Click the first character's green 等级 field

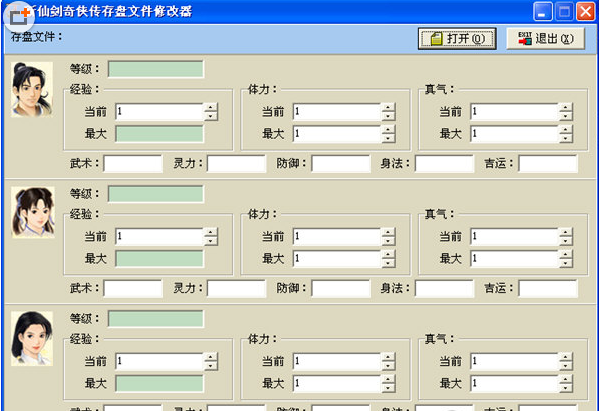pyautogui.click(x=156, y=69)
